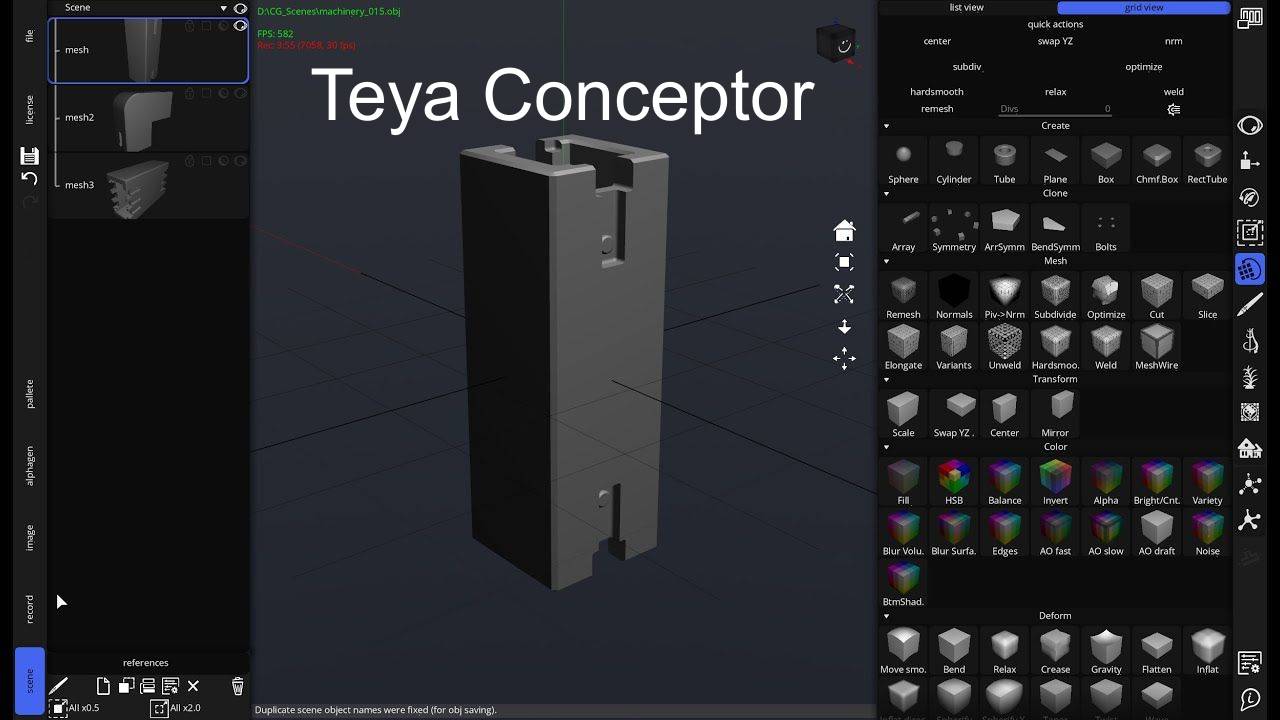Click the trash icon in the references bar
This screenshot has width=1280, height=720.
(237, 686)
